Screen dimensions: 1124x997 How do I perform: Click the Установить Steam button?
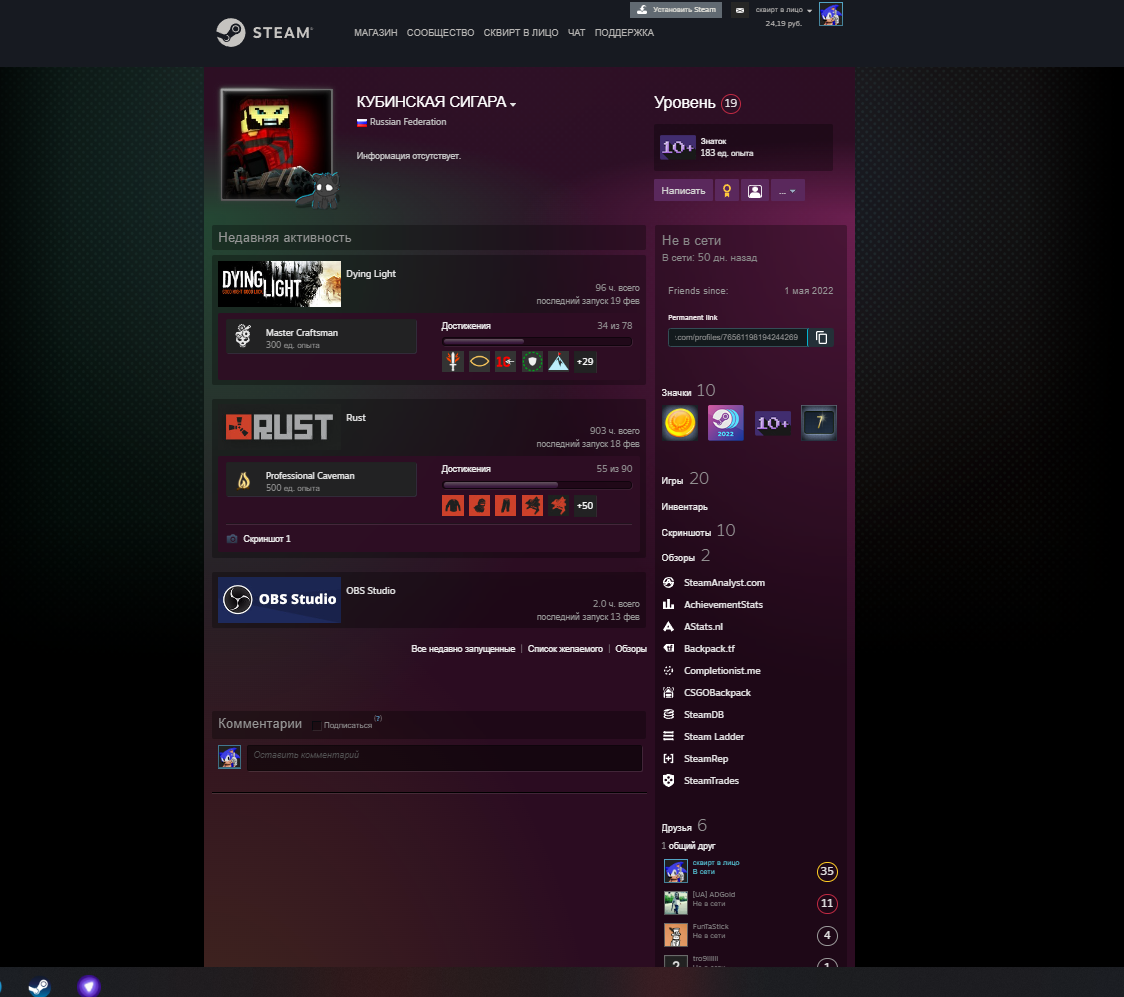click(x=676, y=10)
